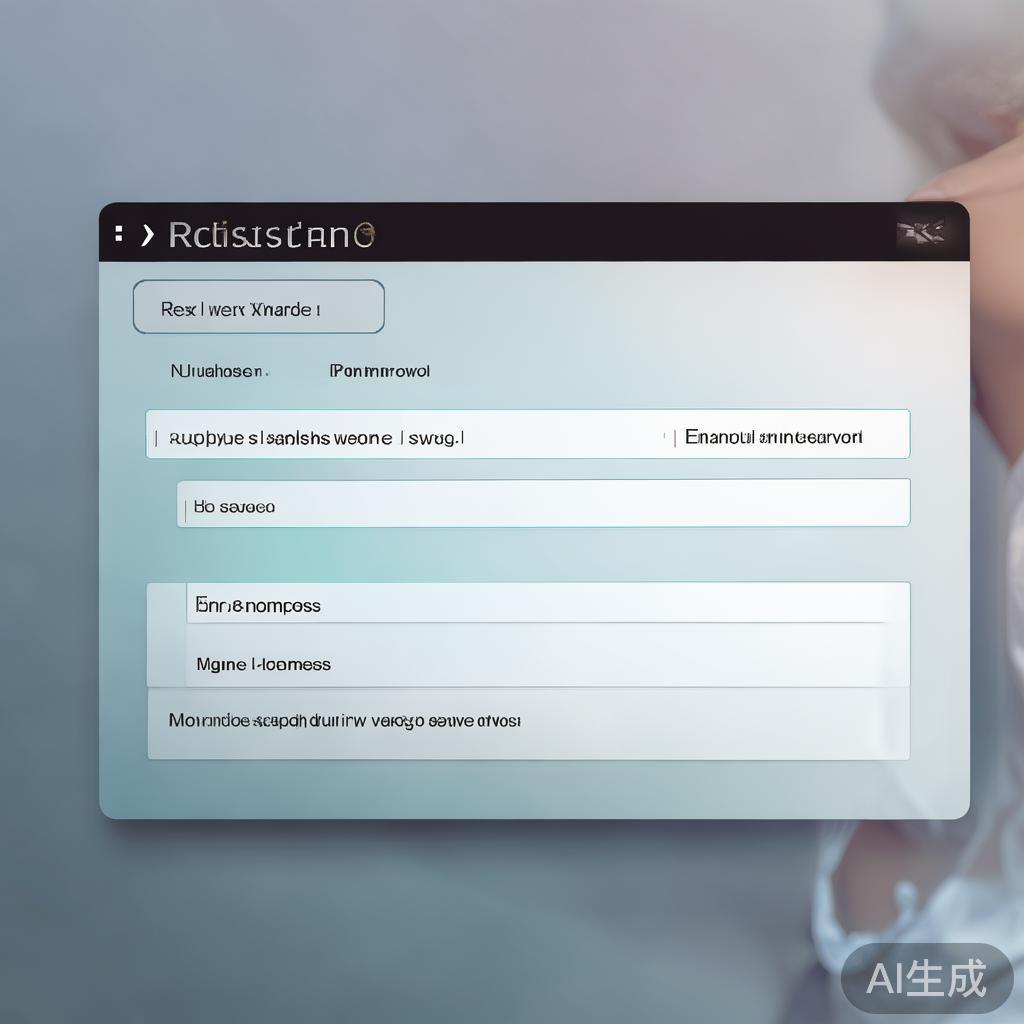Click the round emblem ending the Rdisistano title

(364, 234)
